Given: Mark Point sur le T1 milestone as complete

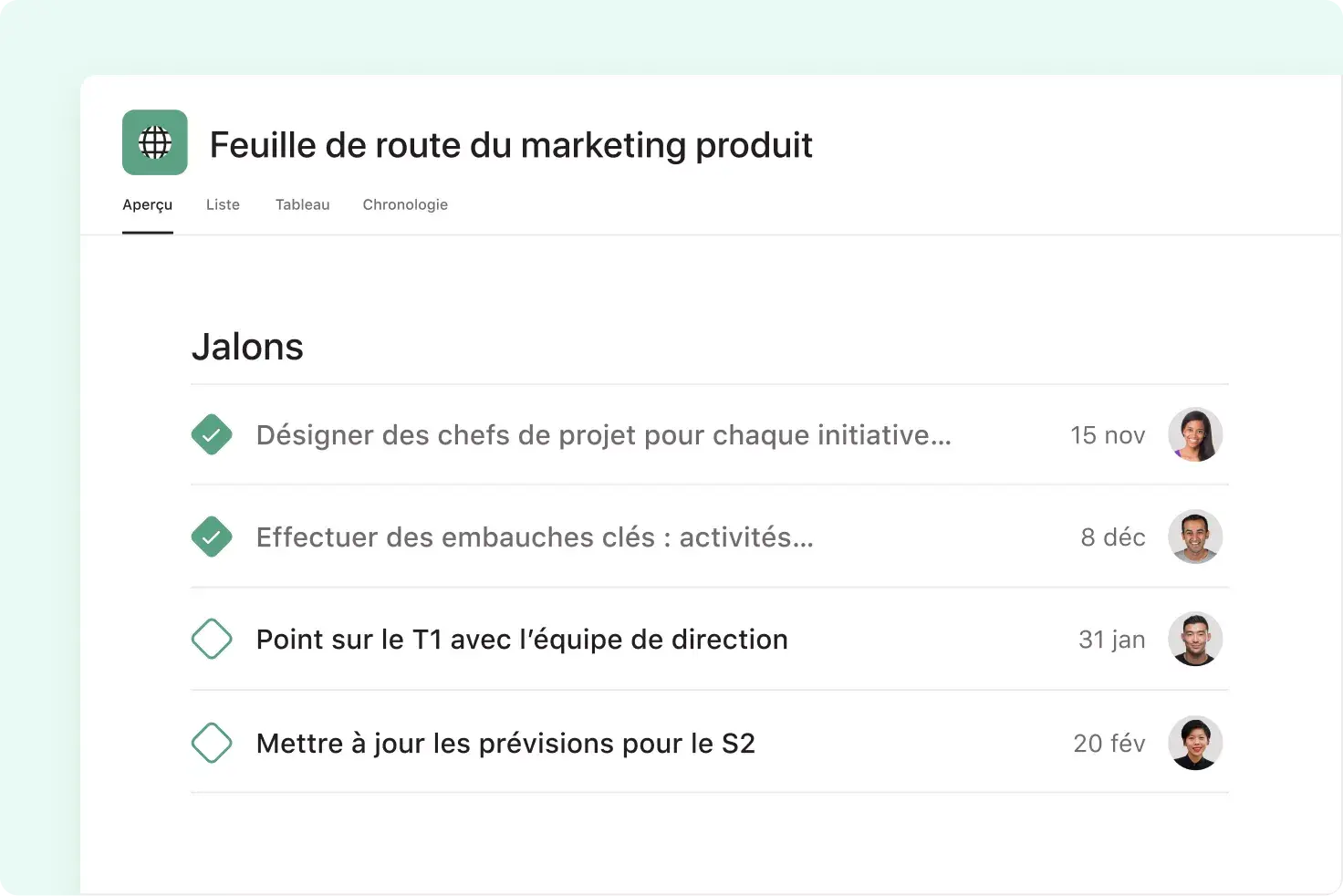Looking at the screenshot, I should pos(212,639).
